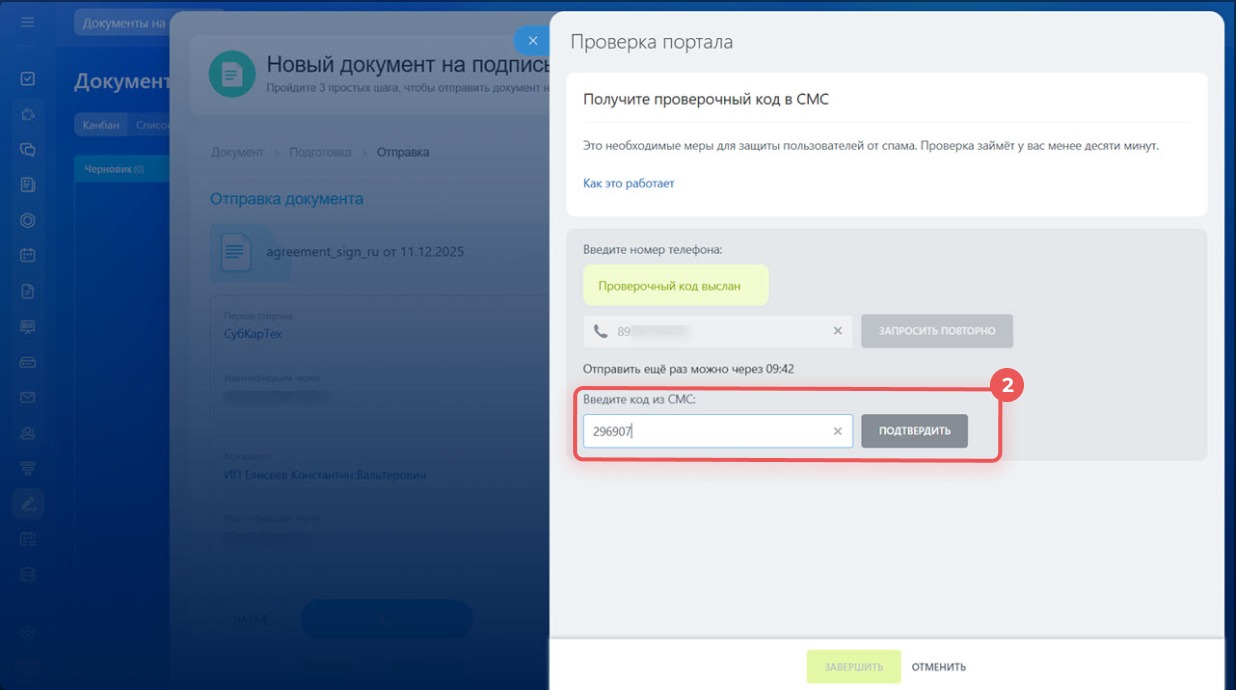Open the mail envelope icon in sidebar
The height and width of the screenshot is (690, 1236).
coord(28,397)
